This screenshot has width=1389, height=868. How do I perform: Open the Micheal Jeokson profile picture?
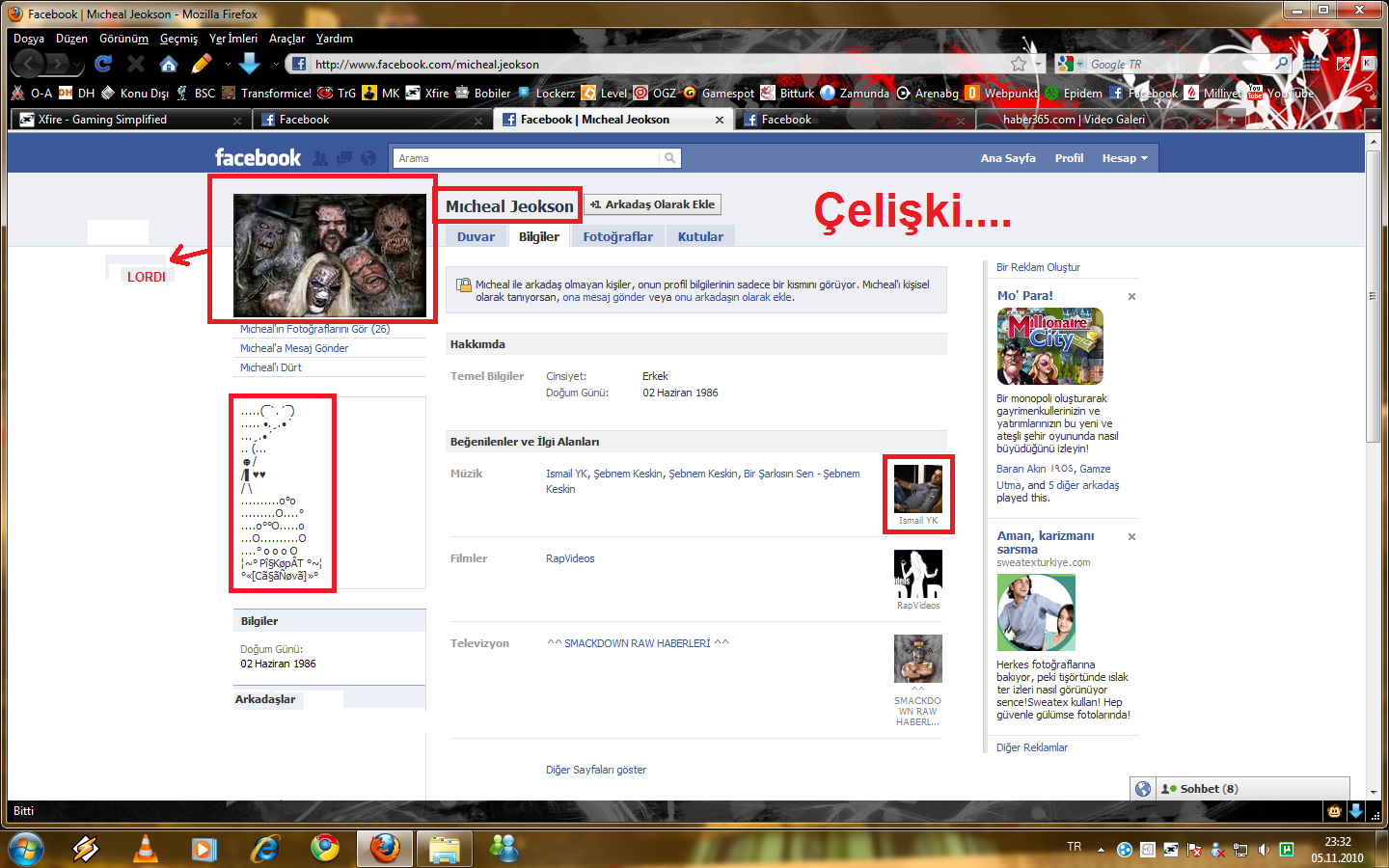click(330, 256)
